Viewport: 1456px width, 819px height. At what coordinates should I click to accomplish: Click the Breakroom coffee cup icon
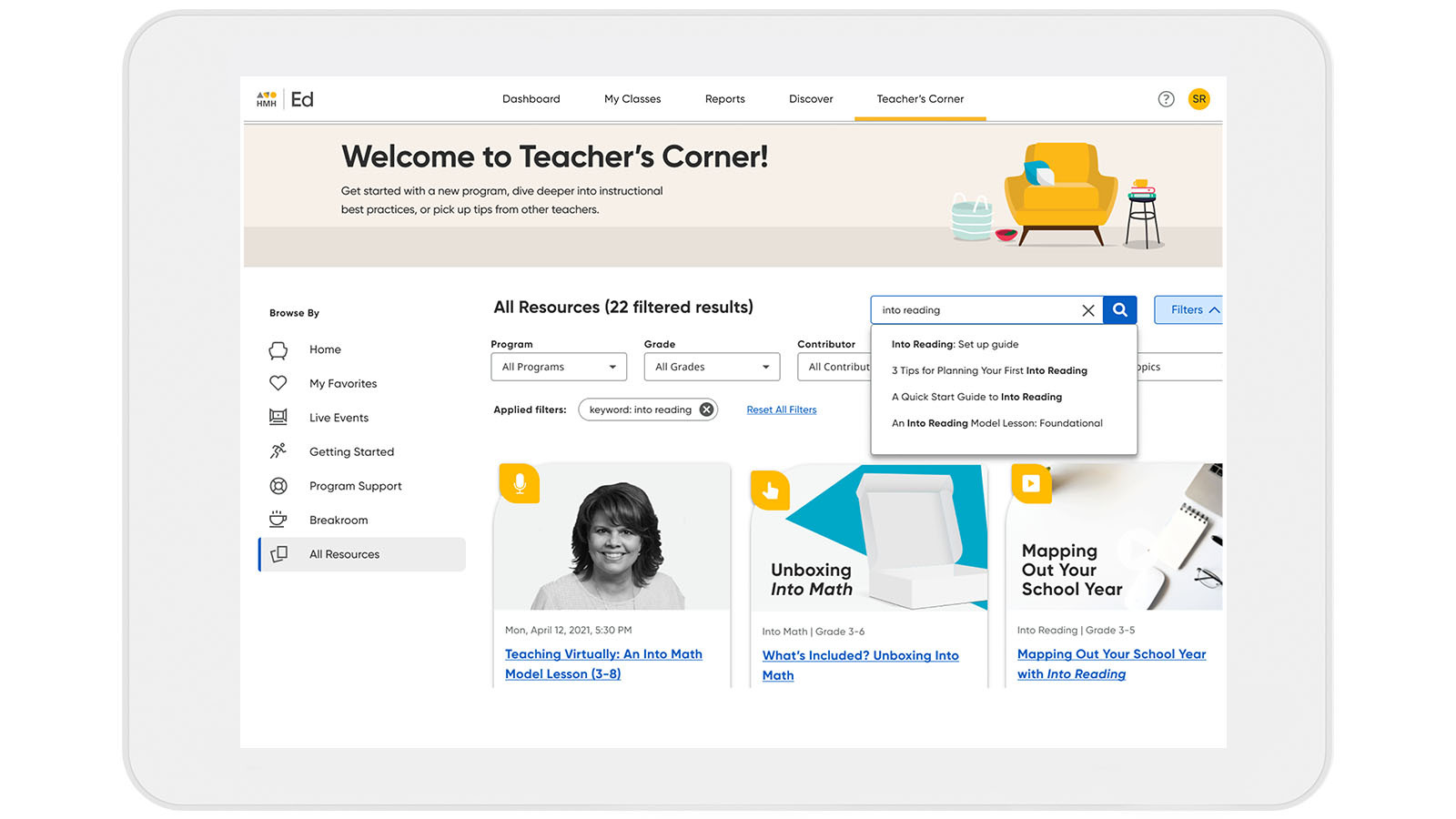click(x=278, y=519)
